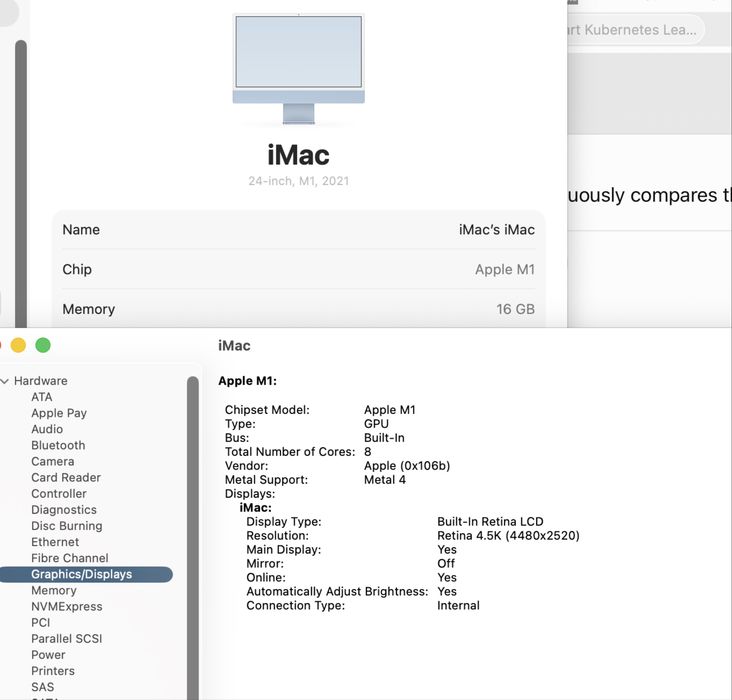Screen dimensions: 732x700
Task: Select Audio in the sidebar
Action: [47, 429]
